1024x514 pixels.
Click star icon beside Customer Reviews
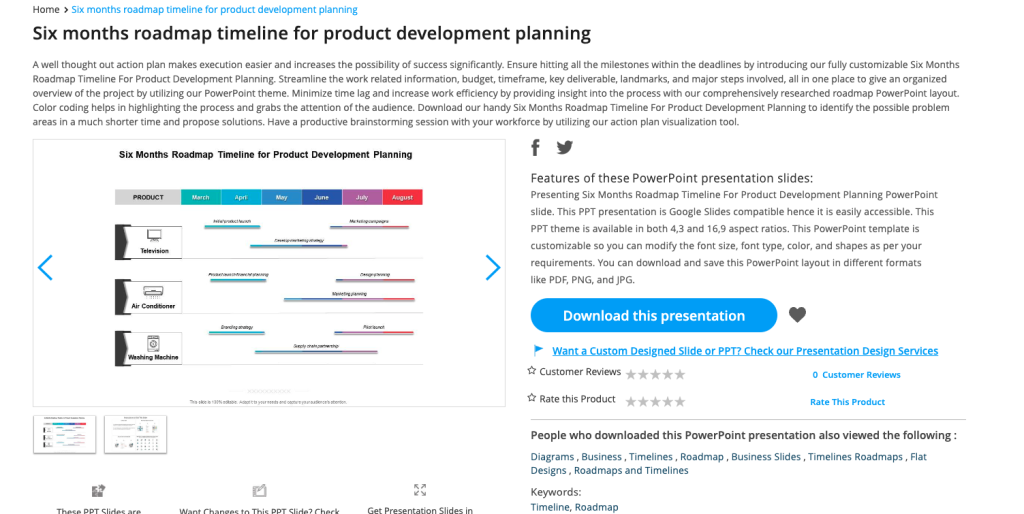point(532,371)
